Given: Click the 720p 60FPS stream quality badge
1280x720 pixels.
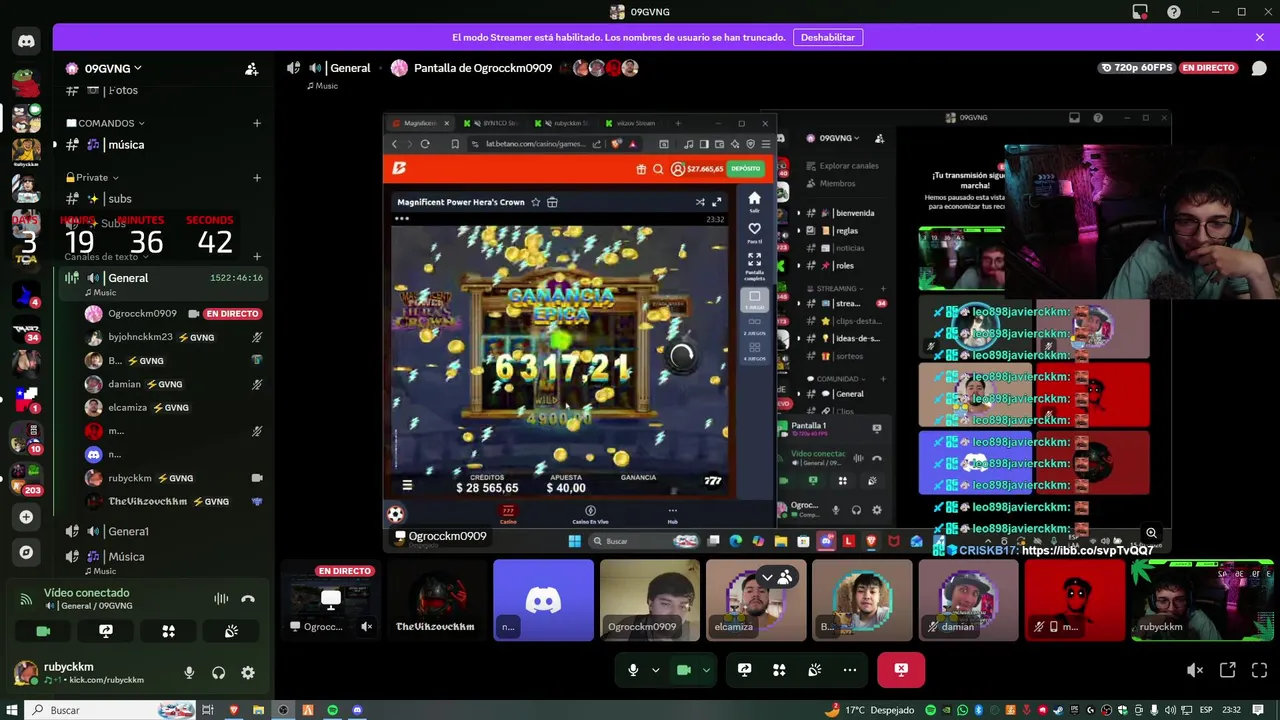Looking at the screenshot, I should (1136, 68).
